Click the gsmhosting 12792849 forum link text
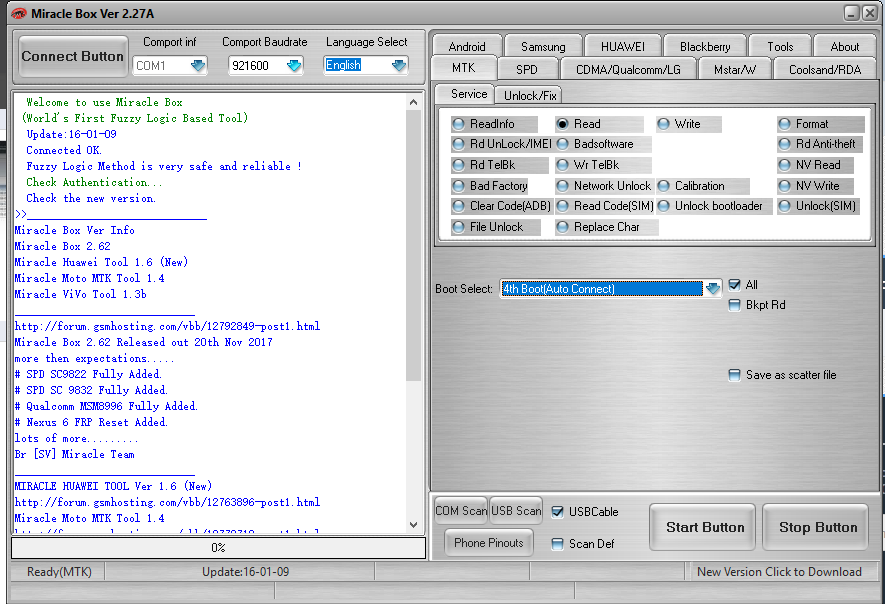The width and height of the screenshot is (885, 604). pos(167,326)
